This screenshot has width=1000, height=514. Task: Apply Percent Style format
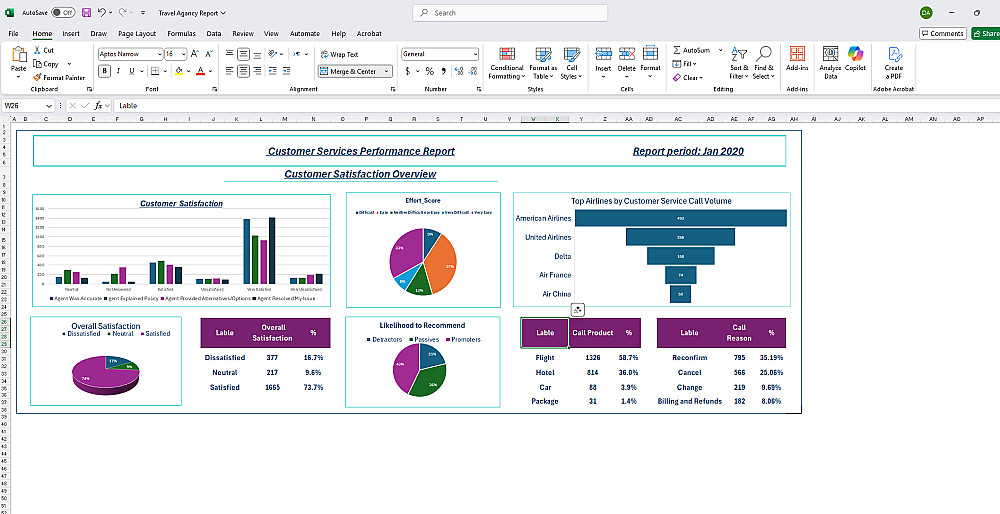[x=429, y=71]
